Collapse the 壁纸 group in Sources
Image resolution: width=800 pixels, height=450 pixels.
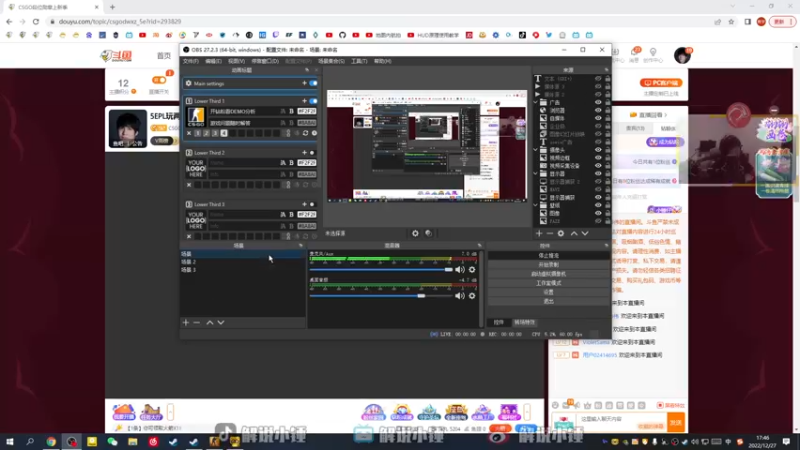point(536,205)
